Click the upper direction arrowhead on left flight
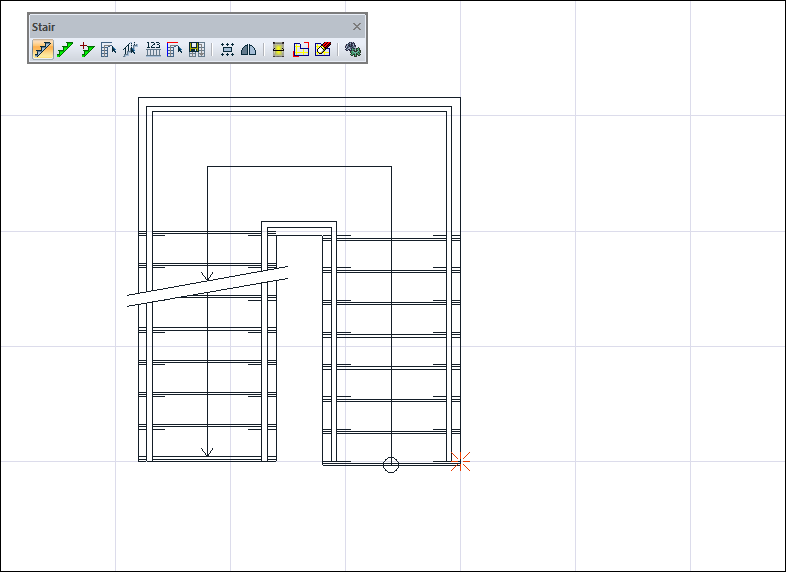The width and height of the screenshot is (786, 572). click(x=208, y=276)
